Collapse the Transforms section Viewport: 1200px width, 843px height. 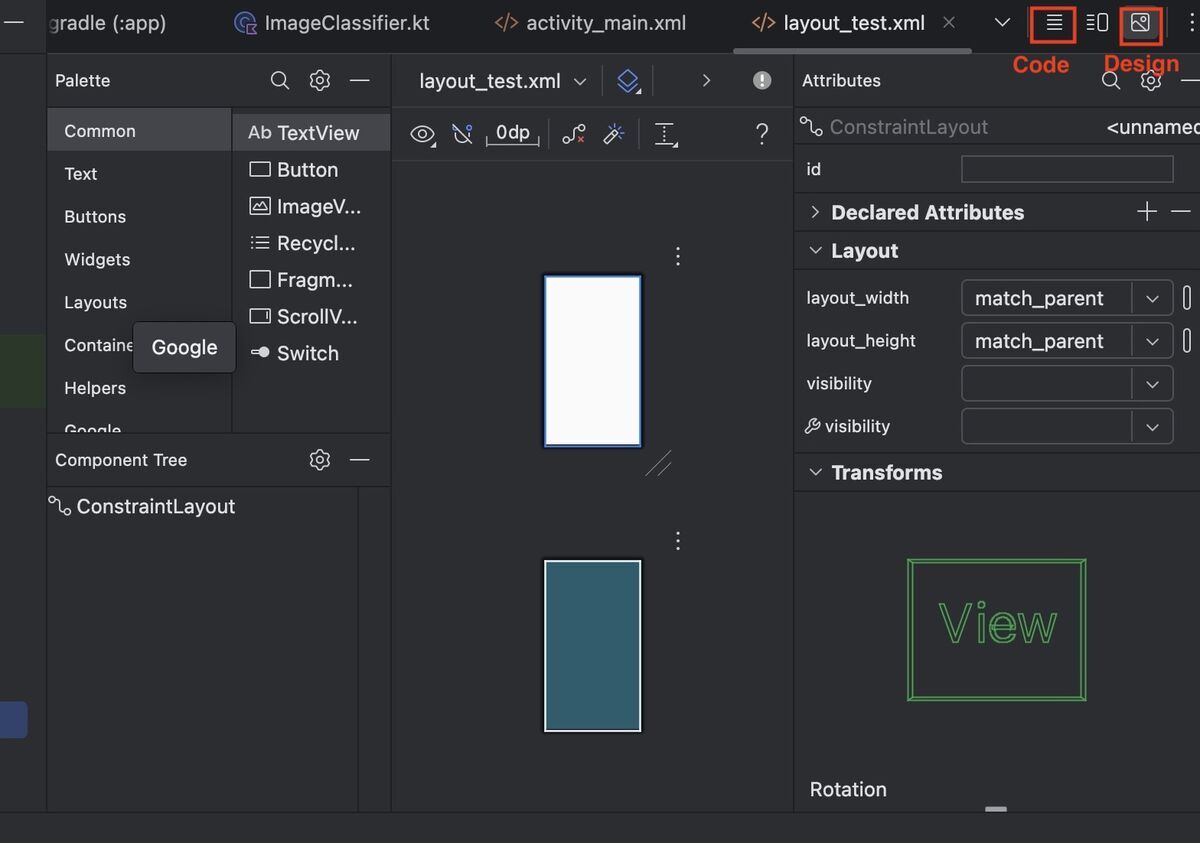coord(815,472)
